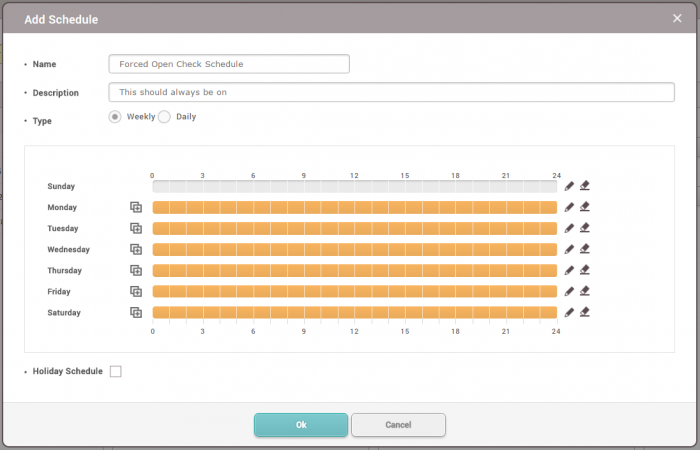The height and width of the screenshot is (450, 700).
Task: Click the Description text field
Action: click(391, 92)
